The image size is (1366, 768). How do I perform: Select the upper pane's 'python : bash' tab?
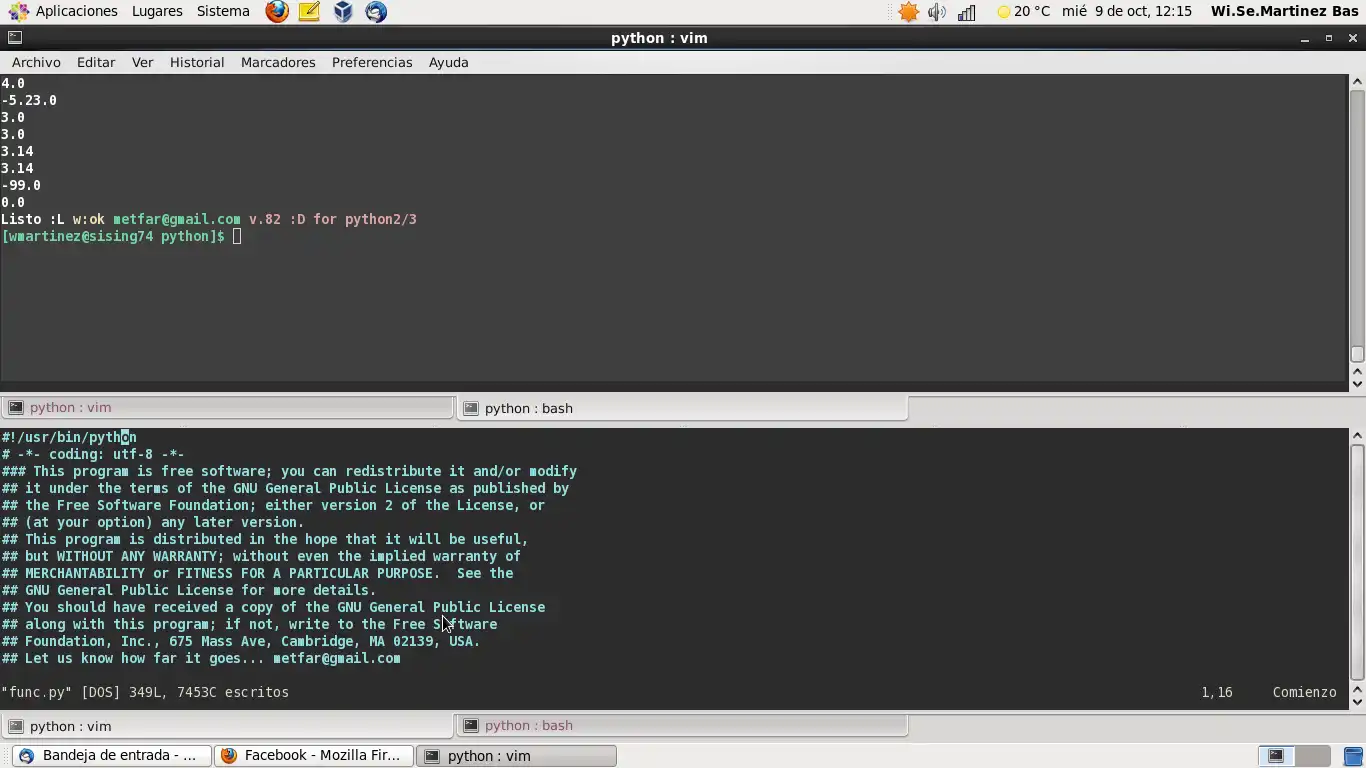pos(682,408)
